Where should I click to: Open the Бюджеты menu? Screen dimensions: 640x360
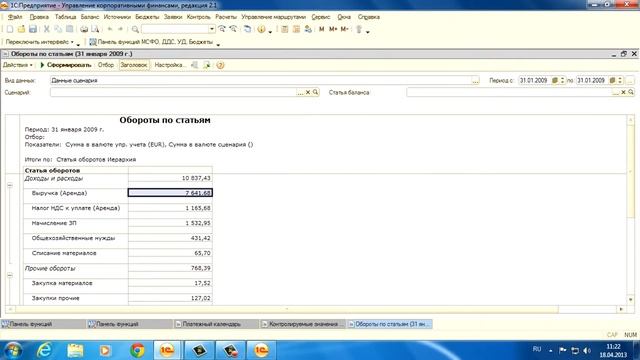coord(147,17)
